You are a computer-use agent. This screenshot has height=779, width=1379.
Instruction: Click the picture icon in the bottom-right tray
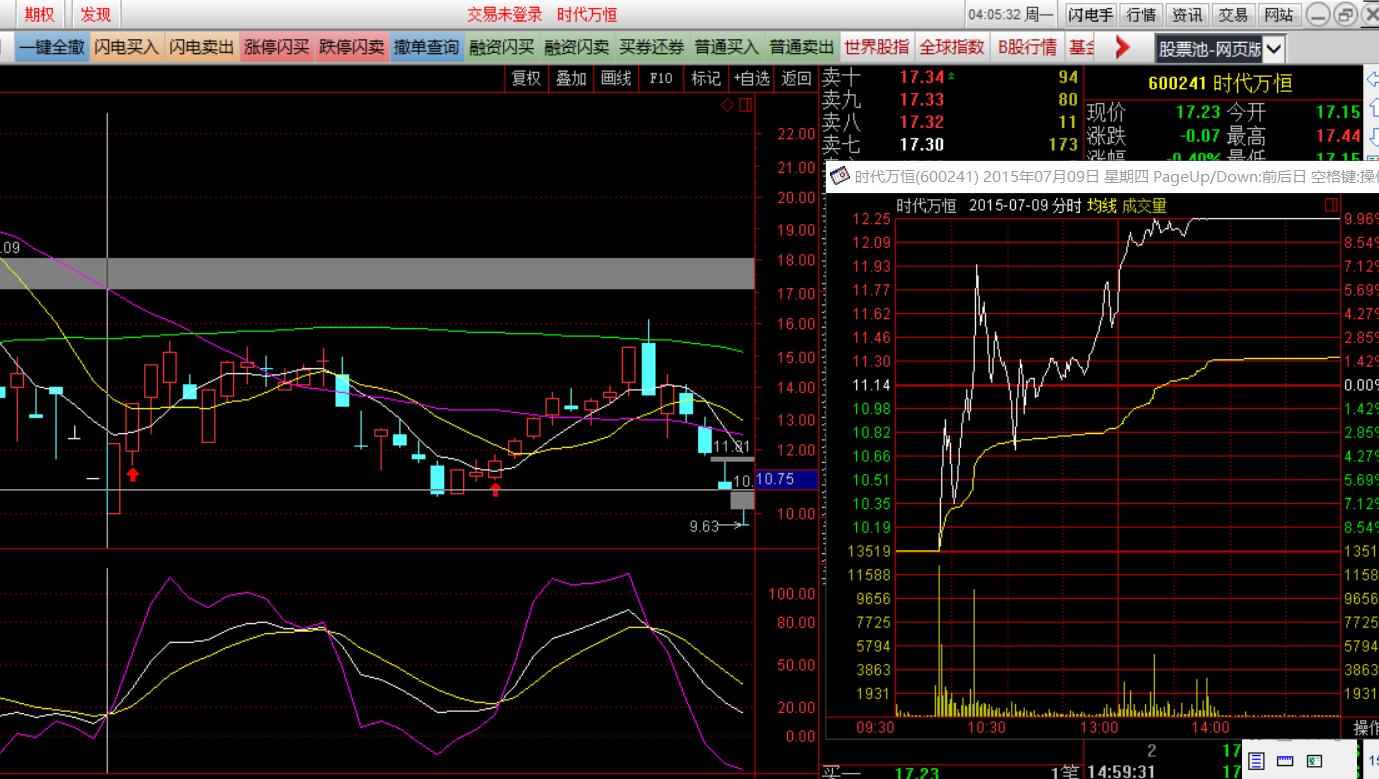click(1315, 761)
